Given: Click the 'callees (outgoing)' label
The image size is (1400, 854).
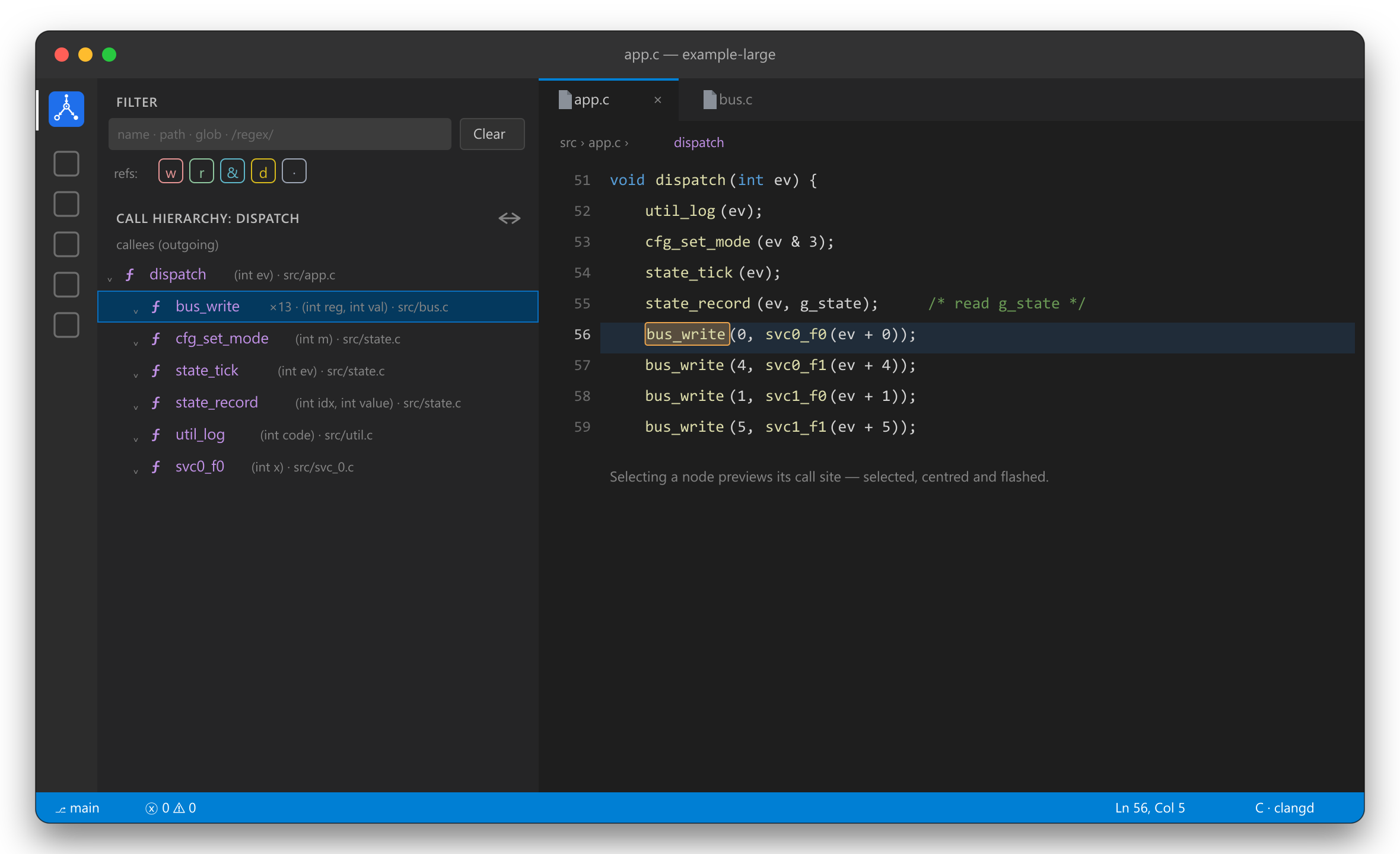Looking at the screenshot, I should (x=167, y=244).
